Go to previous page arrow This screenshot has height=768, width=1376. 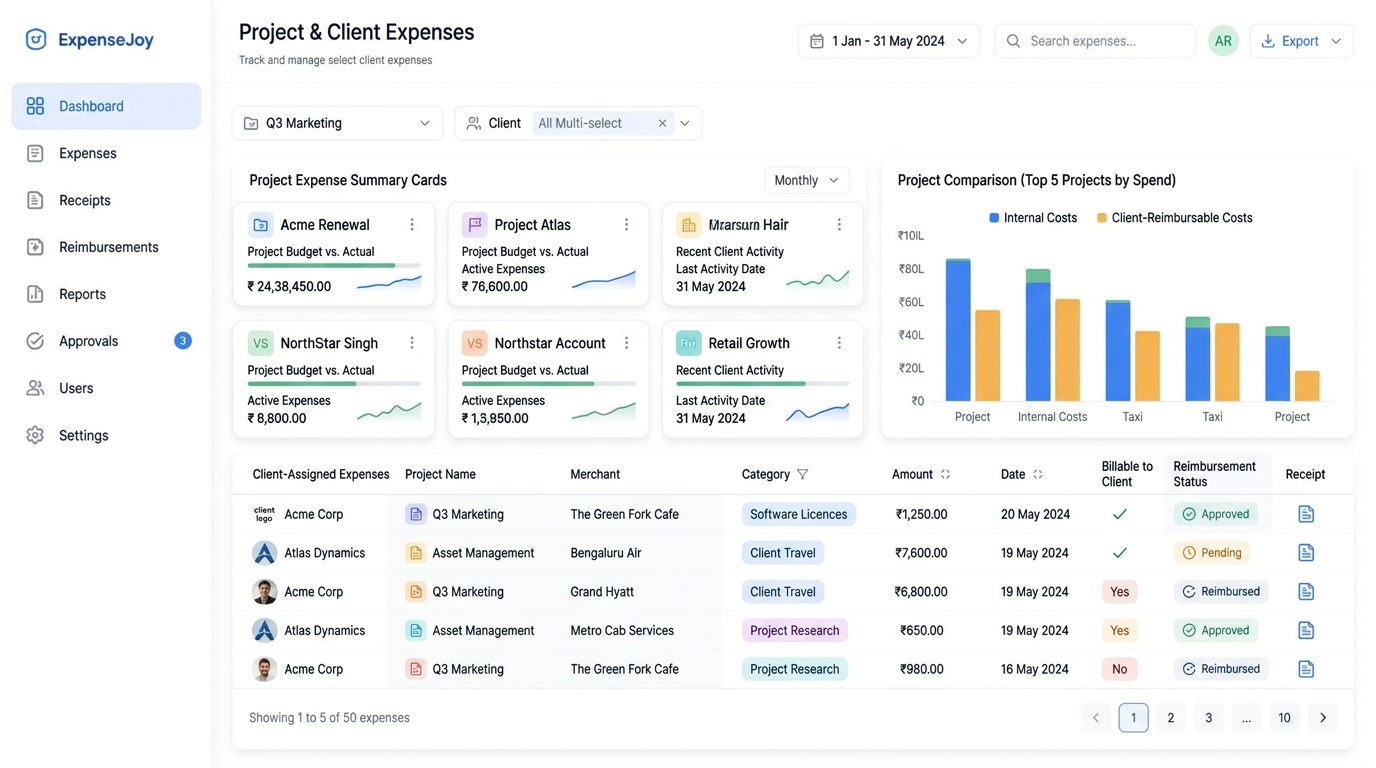coord(1095,718)
